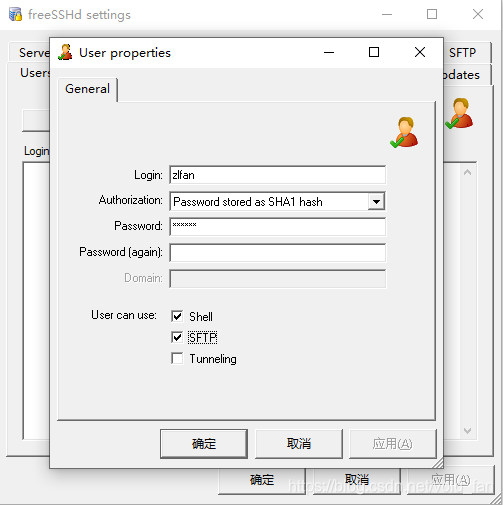Click the 'User can use:' label
The width and height of the screenshot is (503, 505).
(124, 315)
